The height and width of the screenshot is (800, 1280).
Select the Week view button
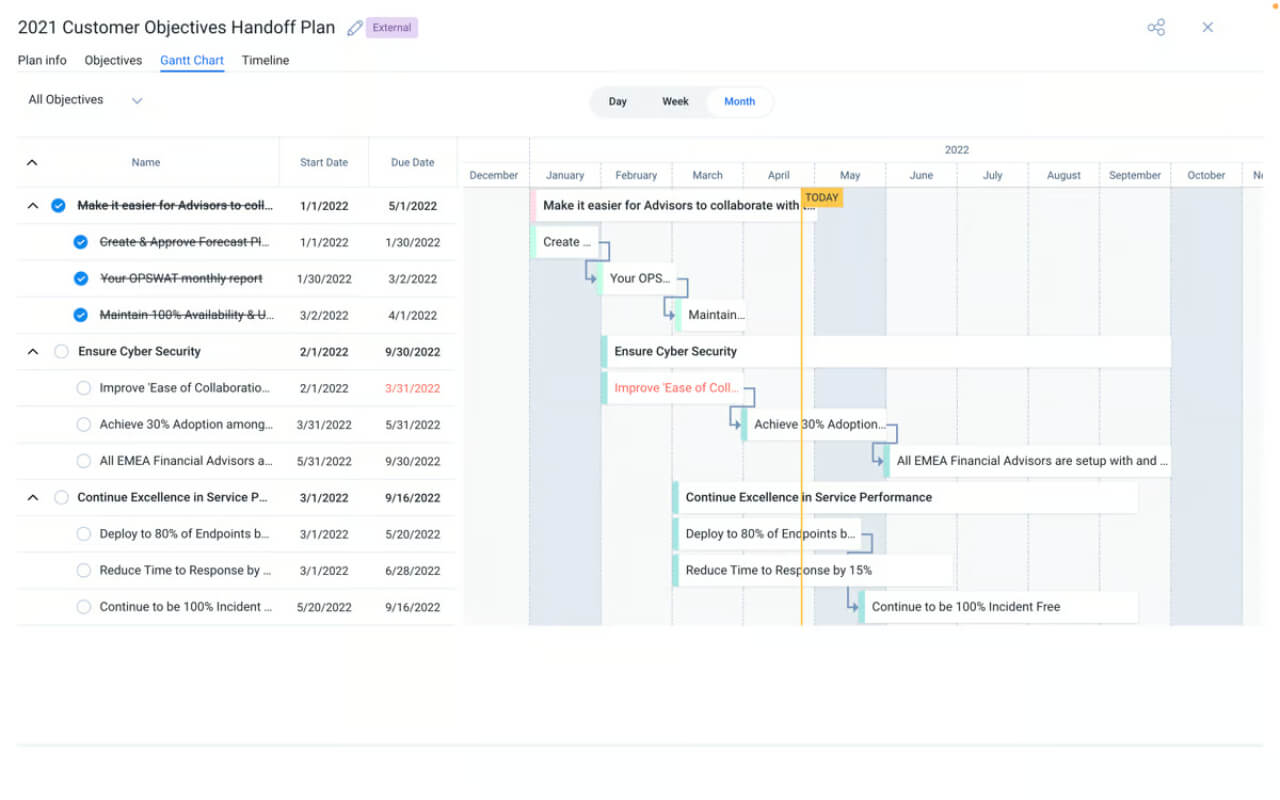coord(675,101)
